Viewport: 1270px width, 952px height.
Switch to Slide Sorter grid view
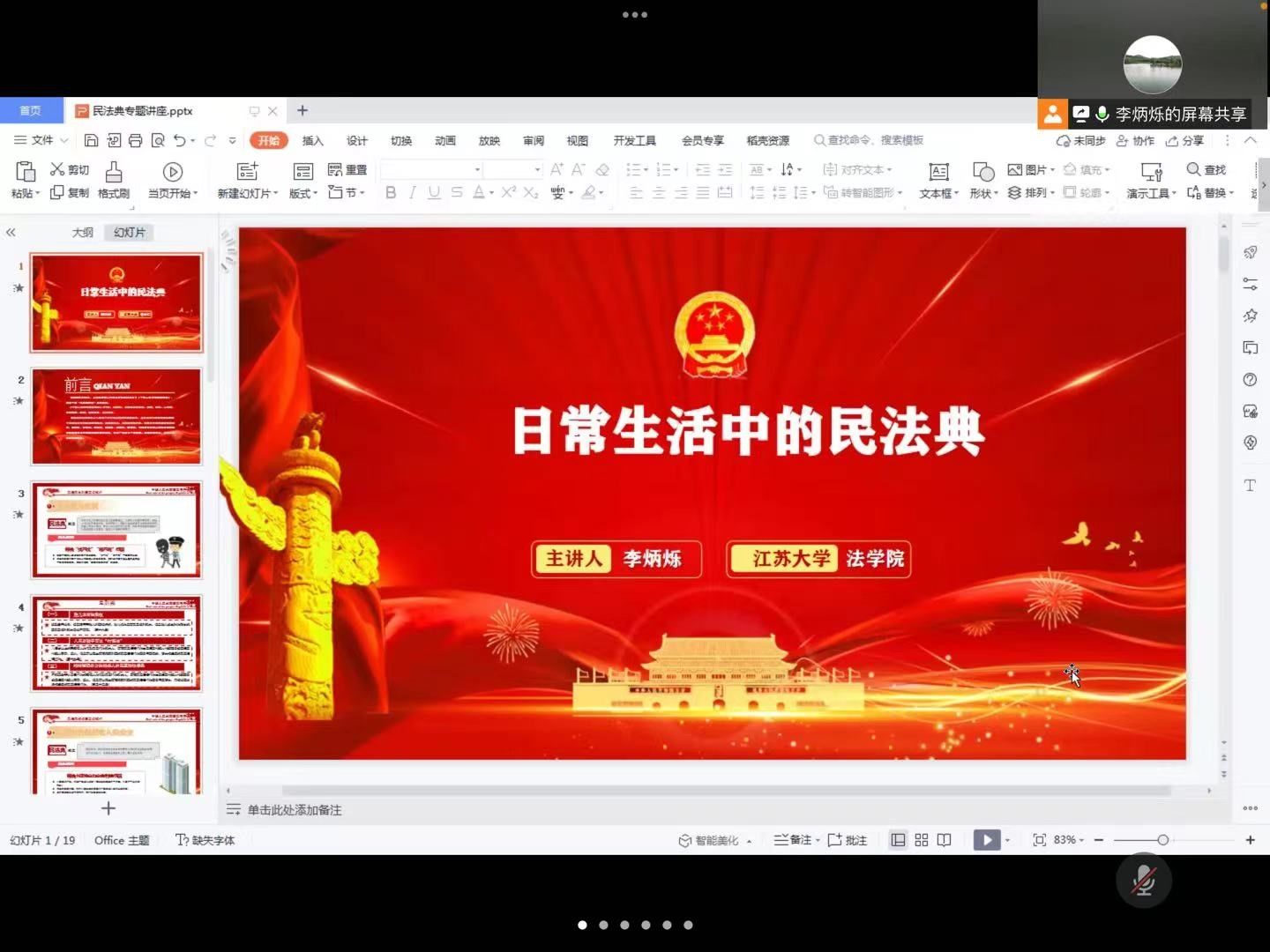(x=922, y=840)
